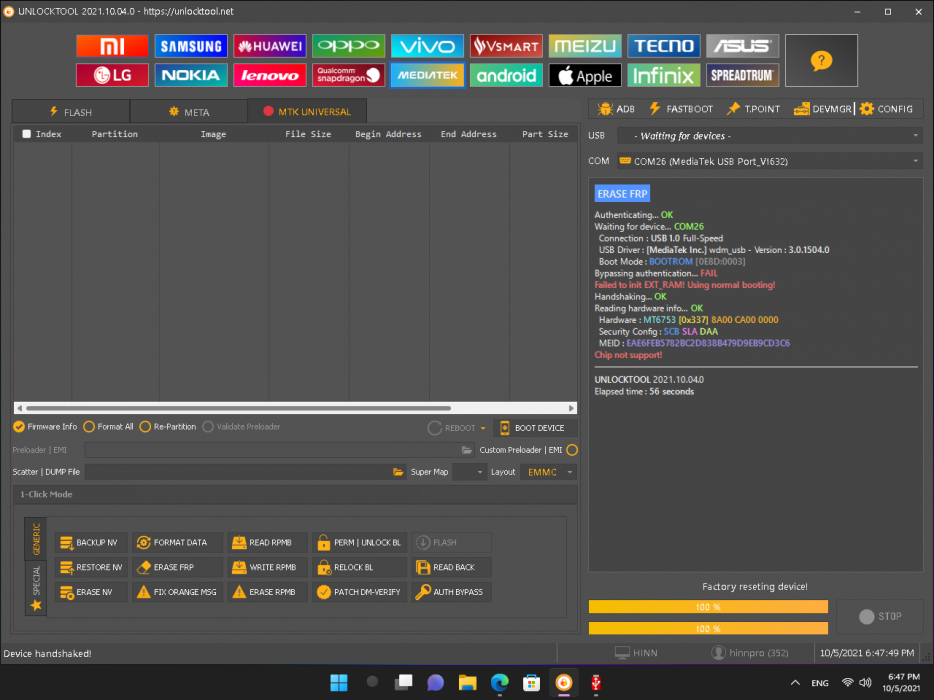Choose the Nokia brand logo
The height and width of the screenshot is (700, 934).
[191, 75]
